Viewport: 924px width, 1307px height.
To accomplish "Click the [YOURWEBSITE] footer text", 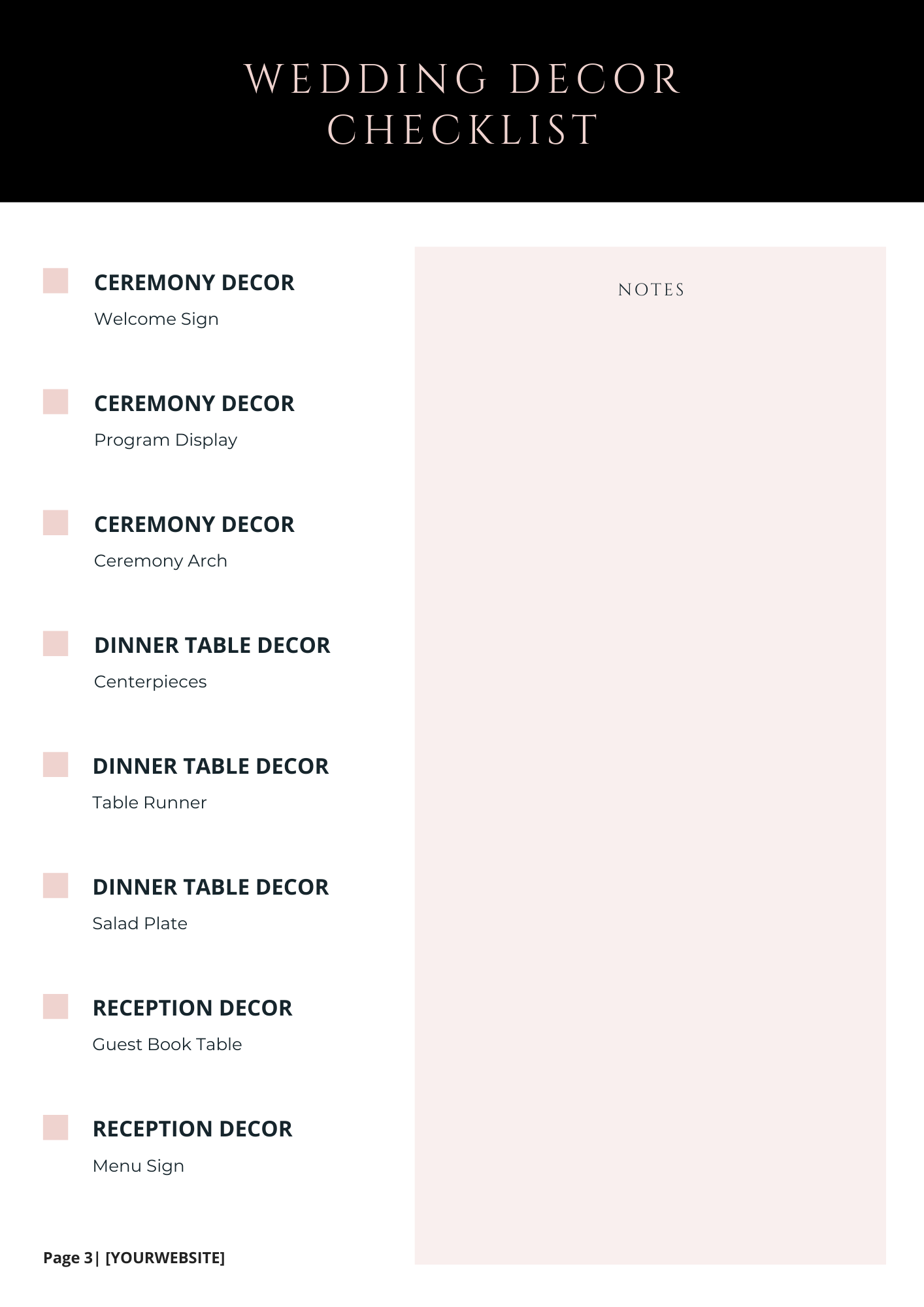I will pos(165,1258).
